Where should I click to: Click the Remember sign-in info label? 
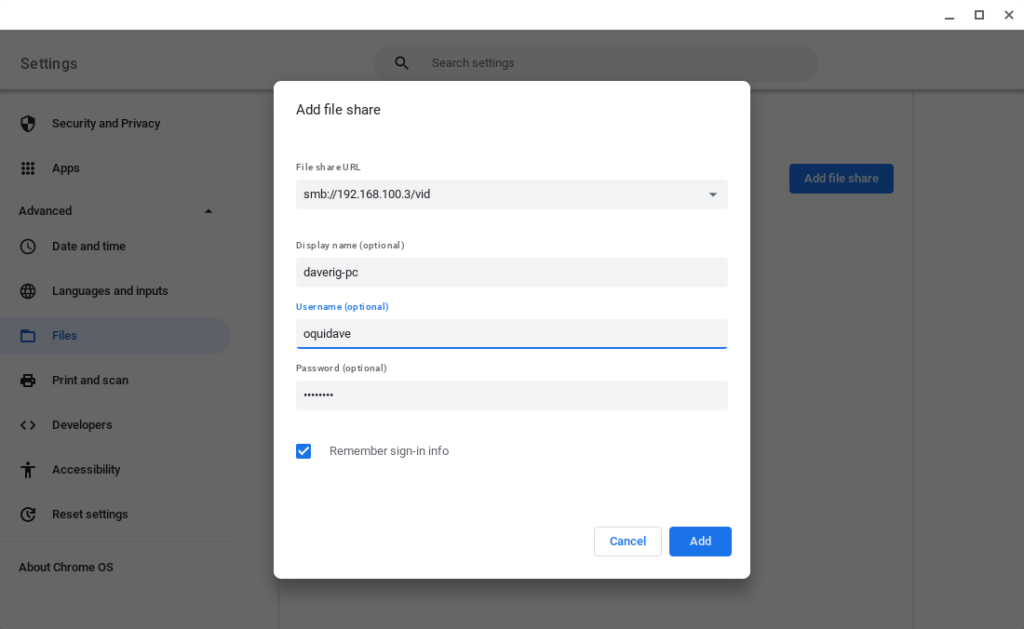[x=389, y=451]
